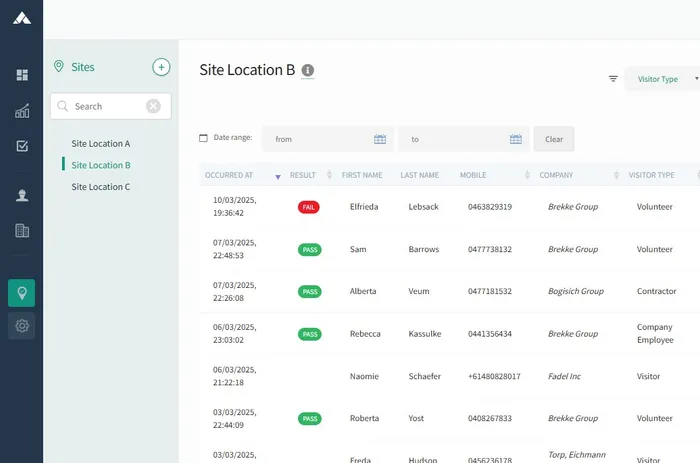Viewport: 700px width, 463px height.
Task: Clear the site search text
Action: point(153,106)
